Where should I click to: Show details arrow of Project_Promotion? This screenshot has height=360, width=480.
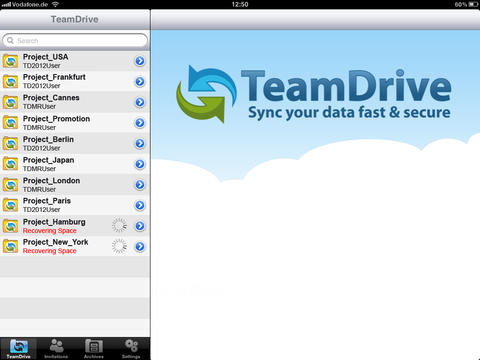(x=140, y=123)
